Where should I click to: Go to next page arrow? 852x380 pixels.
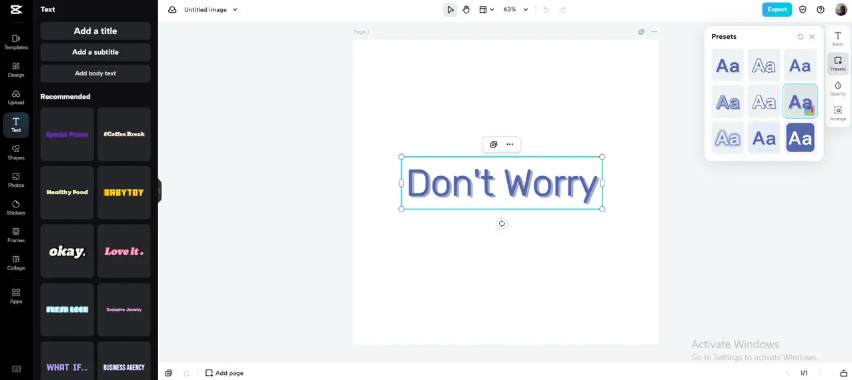(x=821, y=373)
